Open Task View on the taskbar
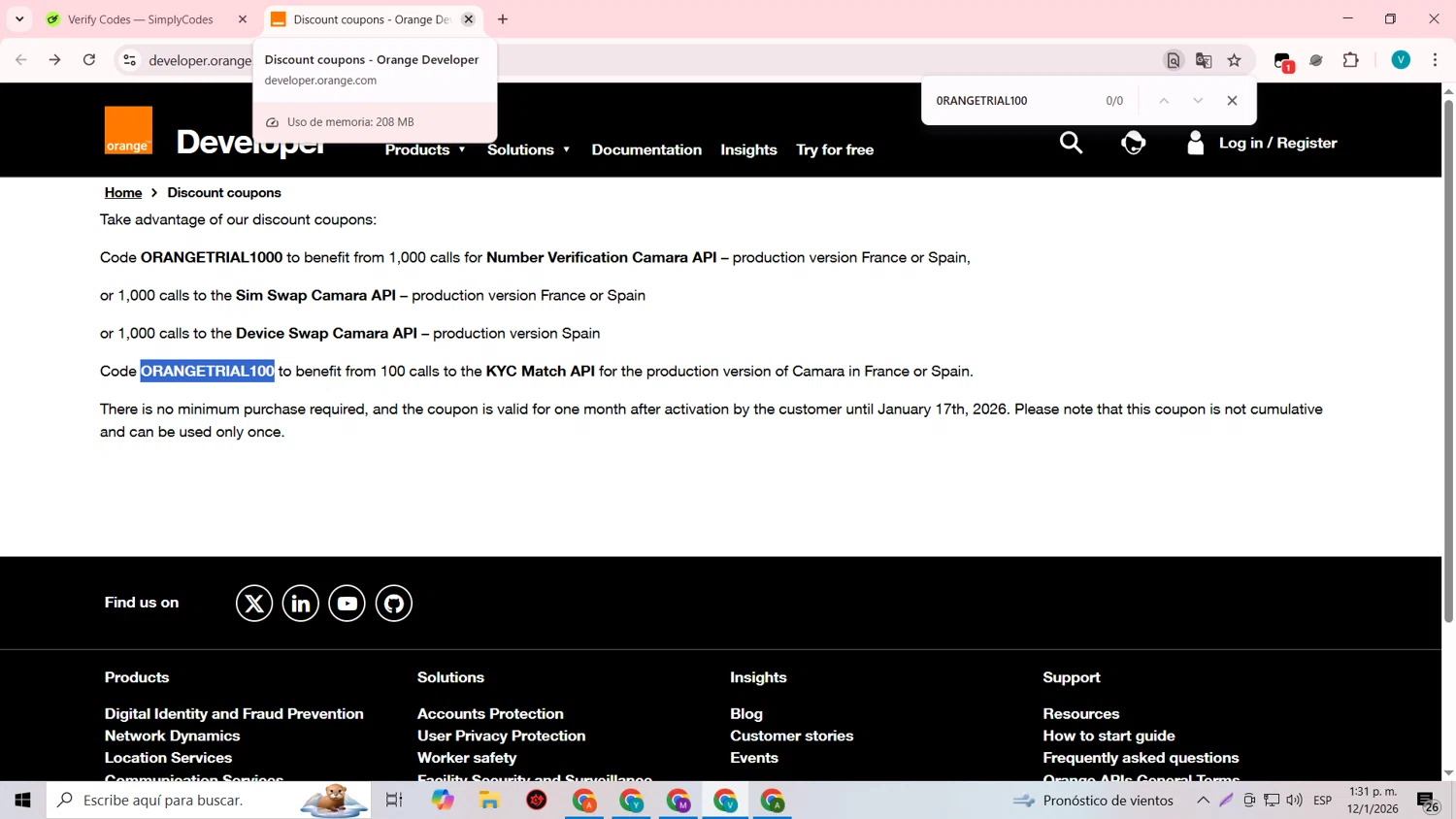This screenshot has width=1456, height=819. (394, 801)
